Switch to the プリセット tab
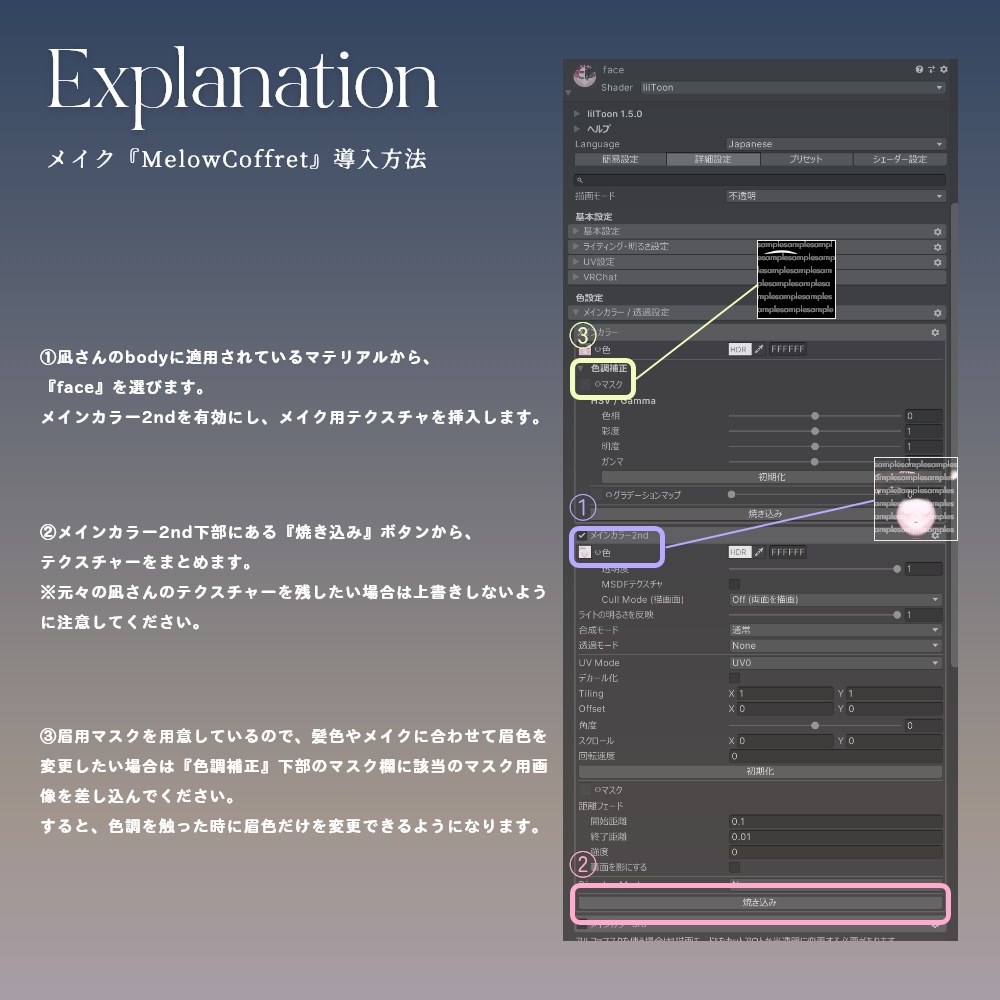This screenshot has width=1000, height=1000. tap(806, 158)
